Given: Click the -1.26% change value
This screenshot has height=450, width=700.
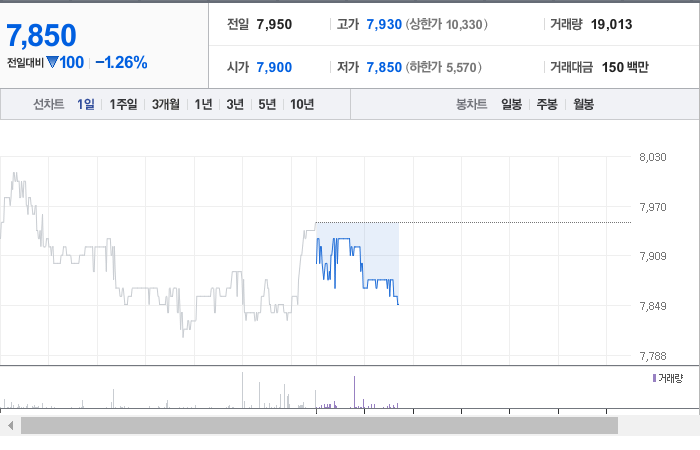Looking at the screenshot, I should [121, 62].
